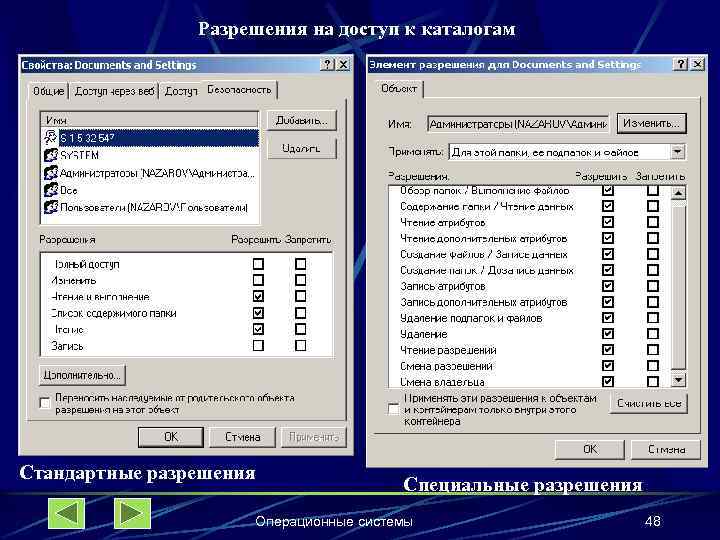Uncheck Allow for Запись атрибутов
Screen dimensions: 720x540
pyautogui.click(x=608, y=286)
